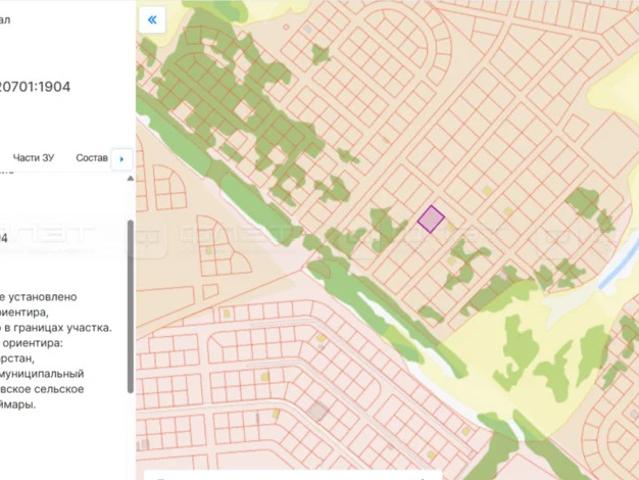The height and width of the screenshot is (480, 639).
Task: Click the white panel at the map's bottom edge
Action: click(x=293, y=476)
